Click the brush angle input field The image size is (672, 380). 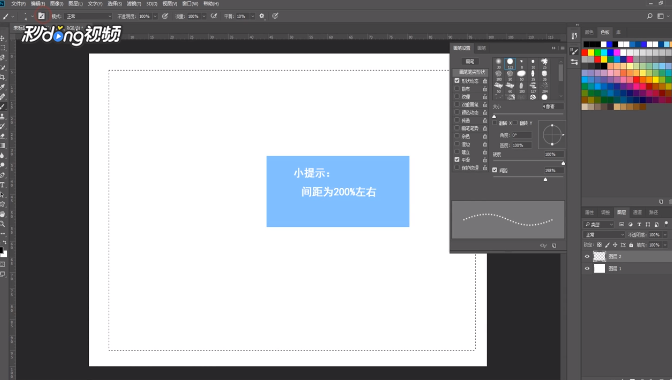pyautogui.click(x=521, y=135)
